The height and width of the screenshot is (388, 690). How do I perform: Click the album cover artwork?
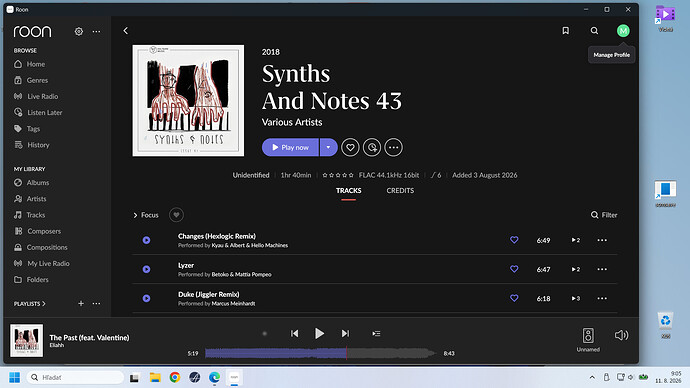[x=188, y=101]
